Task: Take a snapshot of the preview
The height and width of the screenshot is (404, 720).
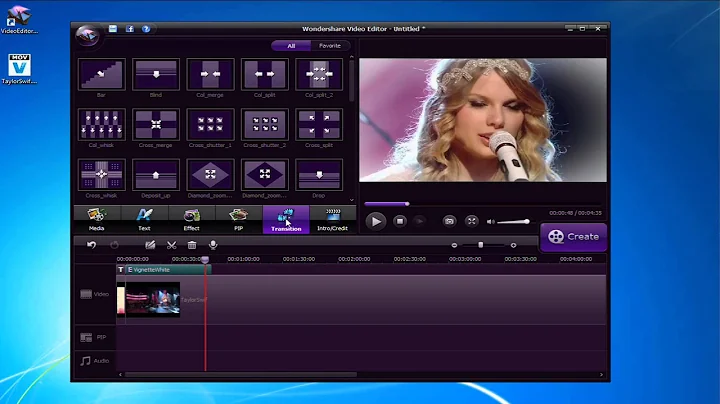Action: 449,221
